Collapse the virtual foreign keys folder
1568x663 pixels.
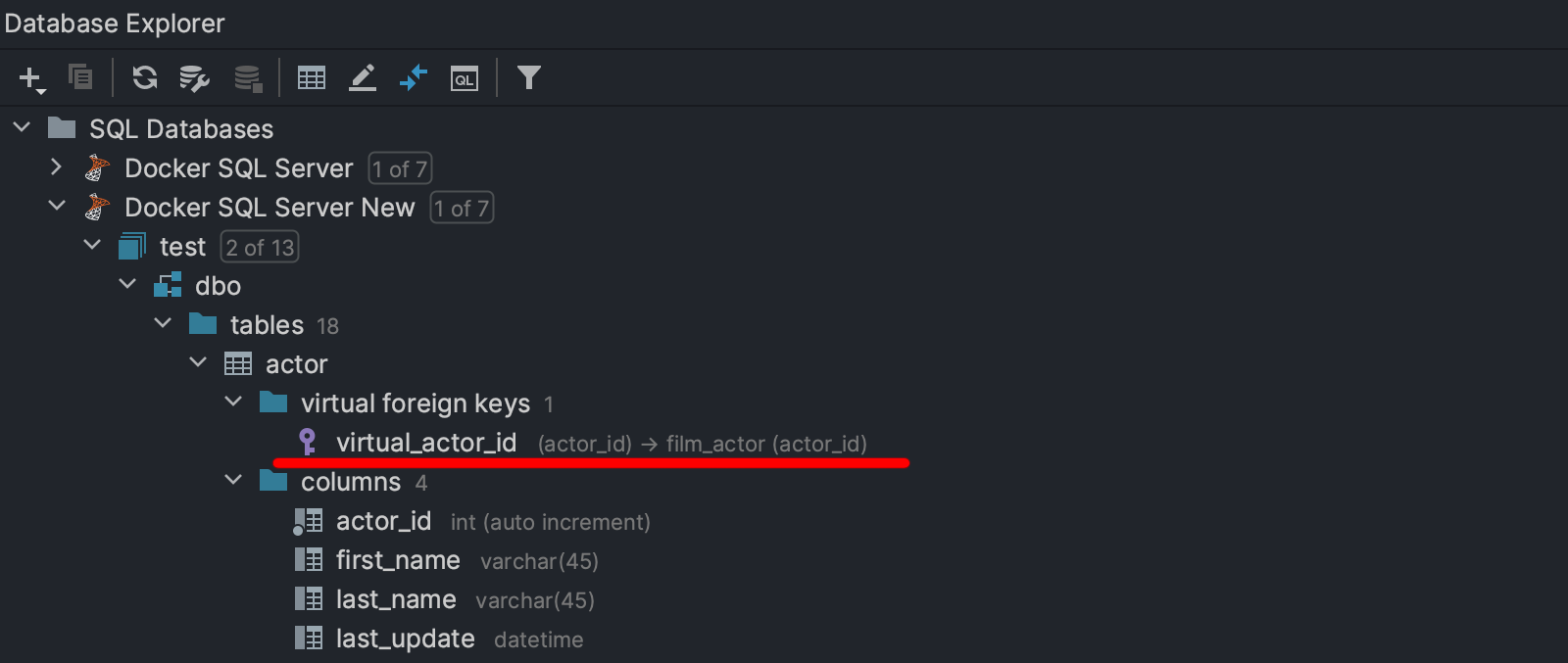click(233, 402)
